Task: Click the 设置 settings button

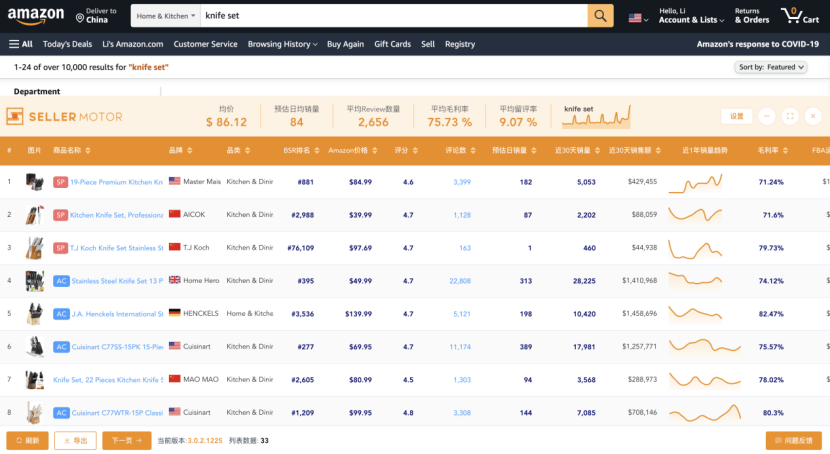Action: tap(736, 116)
